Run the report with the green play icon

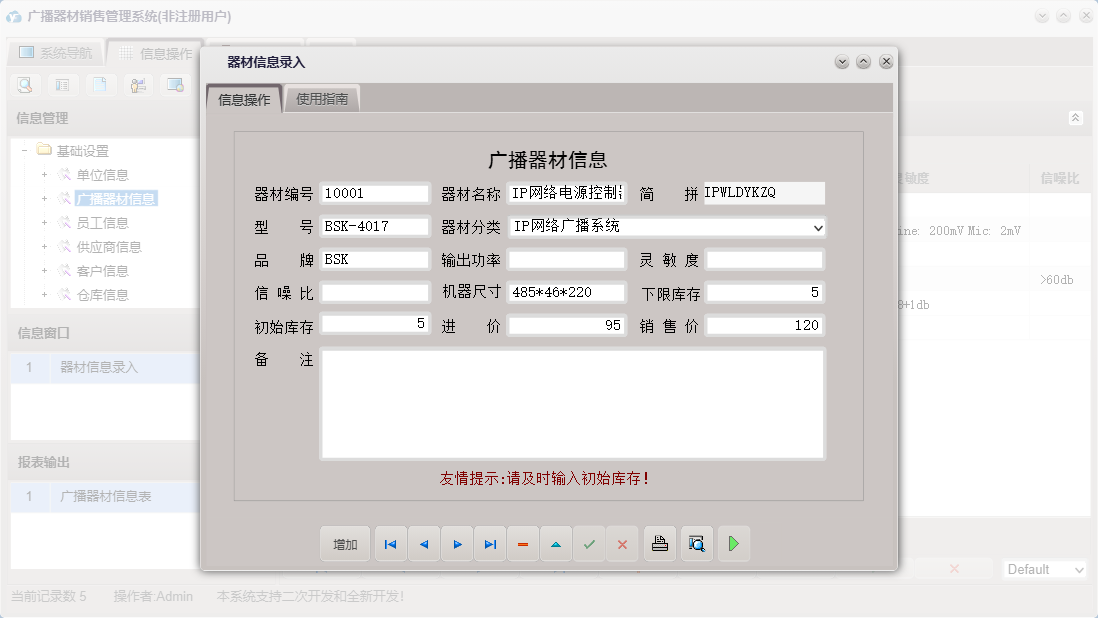pos(733,543)
